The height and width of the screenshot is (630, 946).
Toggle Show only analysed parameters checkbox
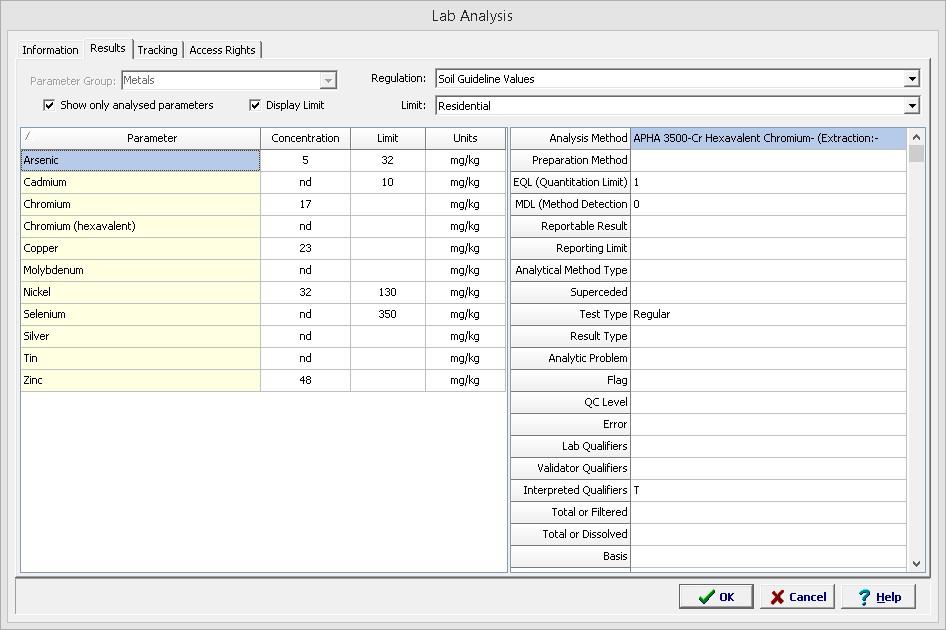coord(49,105)
